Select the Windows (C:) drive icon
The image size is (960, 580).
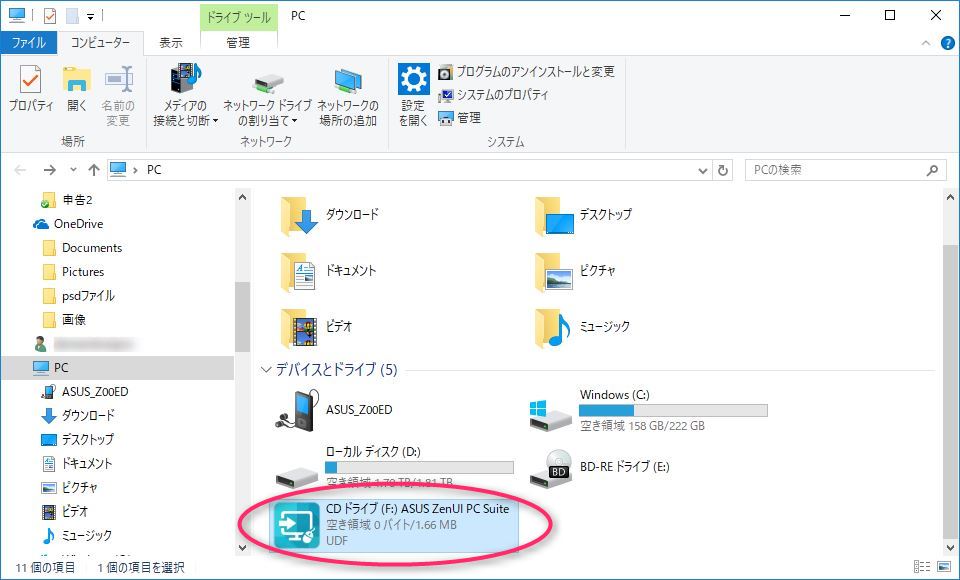coord(550,415)
